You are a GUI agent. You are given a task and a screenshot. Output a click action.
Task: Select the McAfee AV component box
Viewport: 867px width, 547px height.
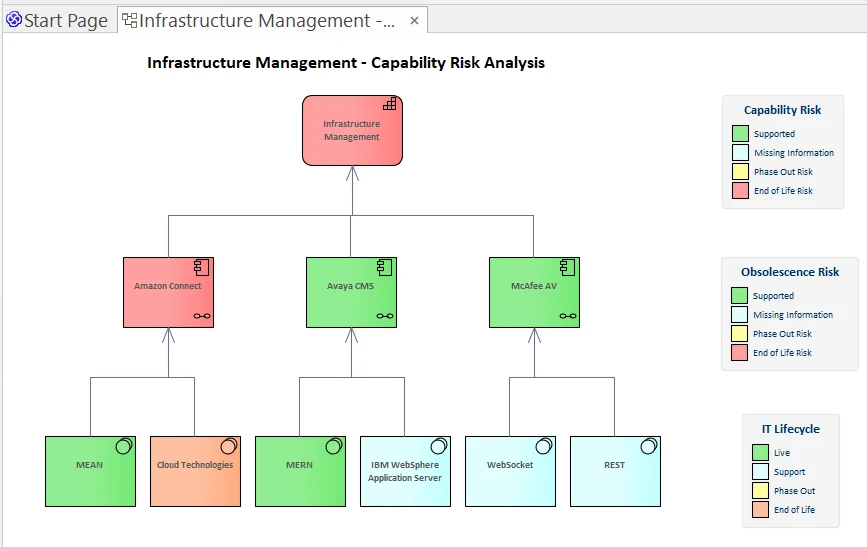(534, 293)
